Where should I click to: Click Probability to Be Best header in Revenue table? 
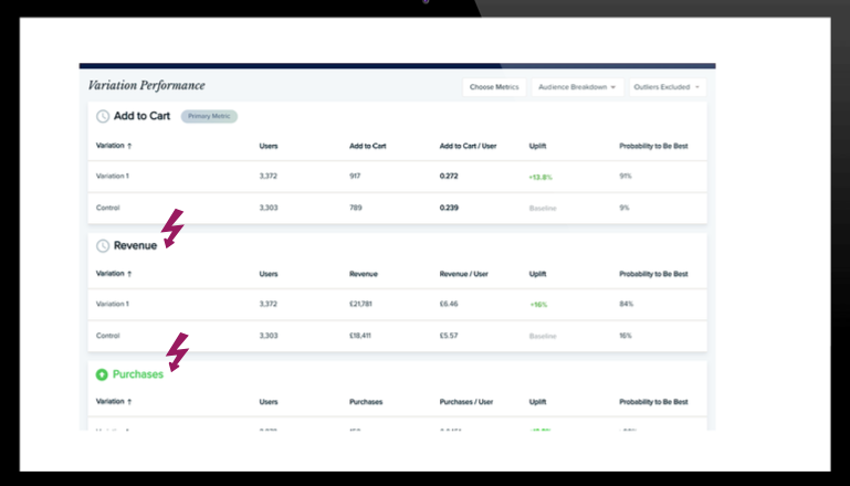pyautogui.click(x=653, y=274)
